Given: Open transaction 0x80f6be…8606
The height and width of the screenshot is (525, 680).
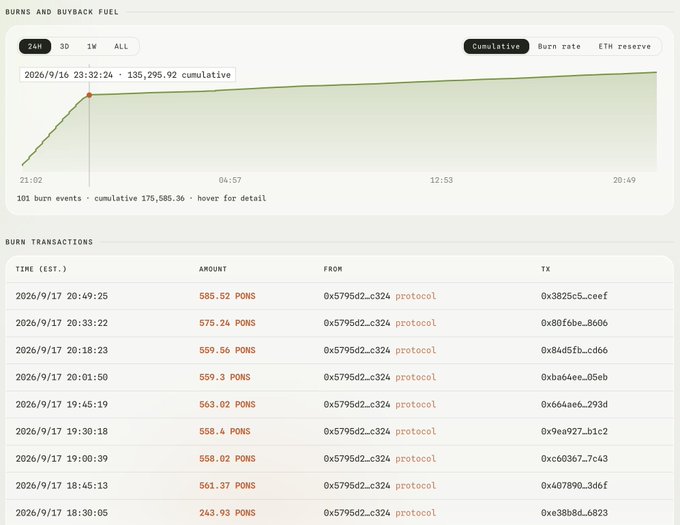Looking at the screenshot, I should 574,323.
